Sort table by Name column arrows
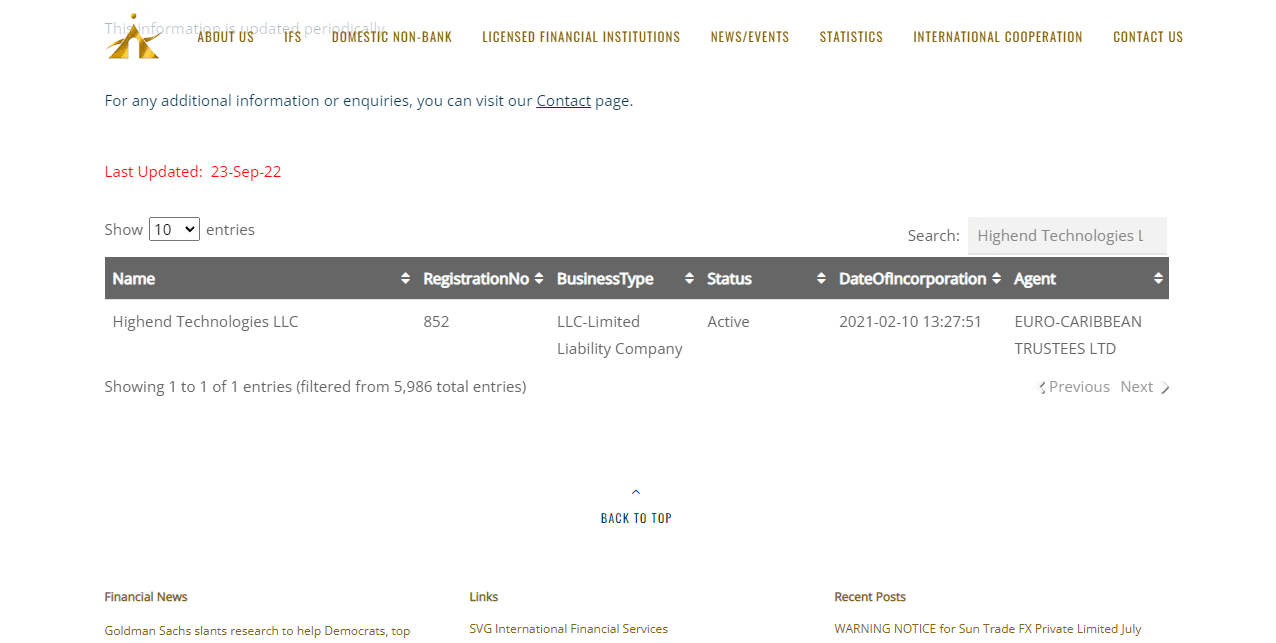The height and width of the screenshot is (643, 1276). point(405,278)
